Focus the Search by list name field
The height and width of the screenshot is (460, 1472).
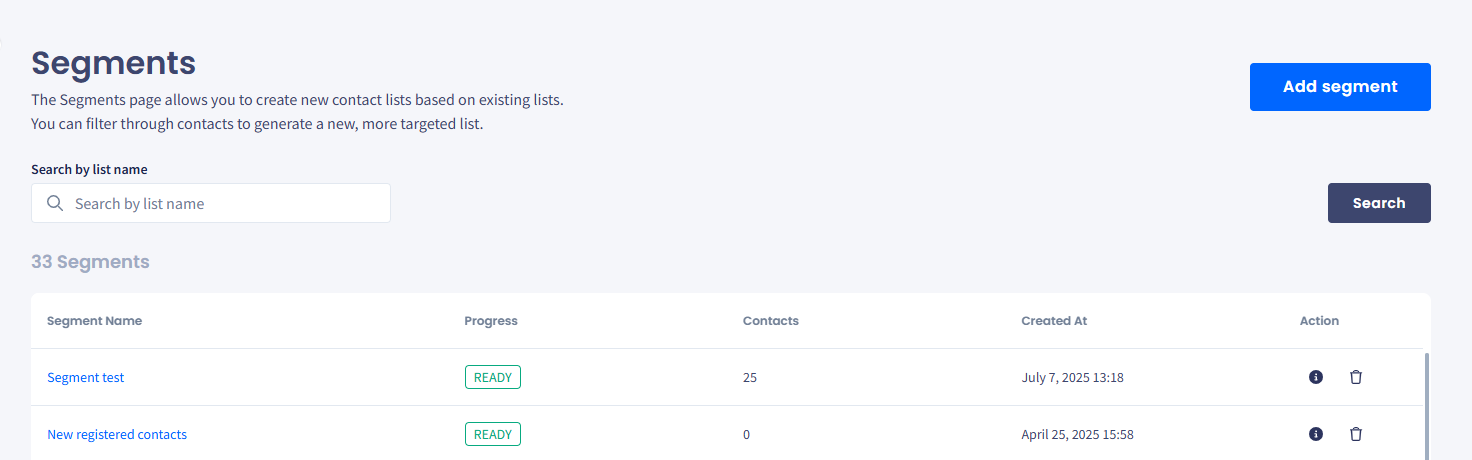pyautogui.click(x=211, y=203)
